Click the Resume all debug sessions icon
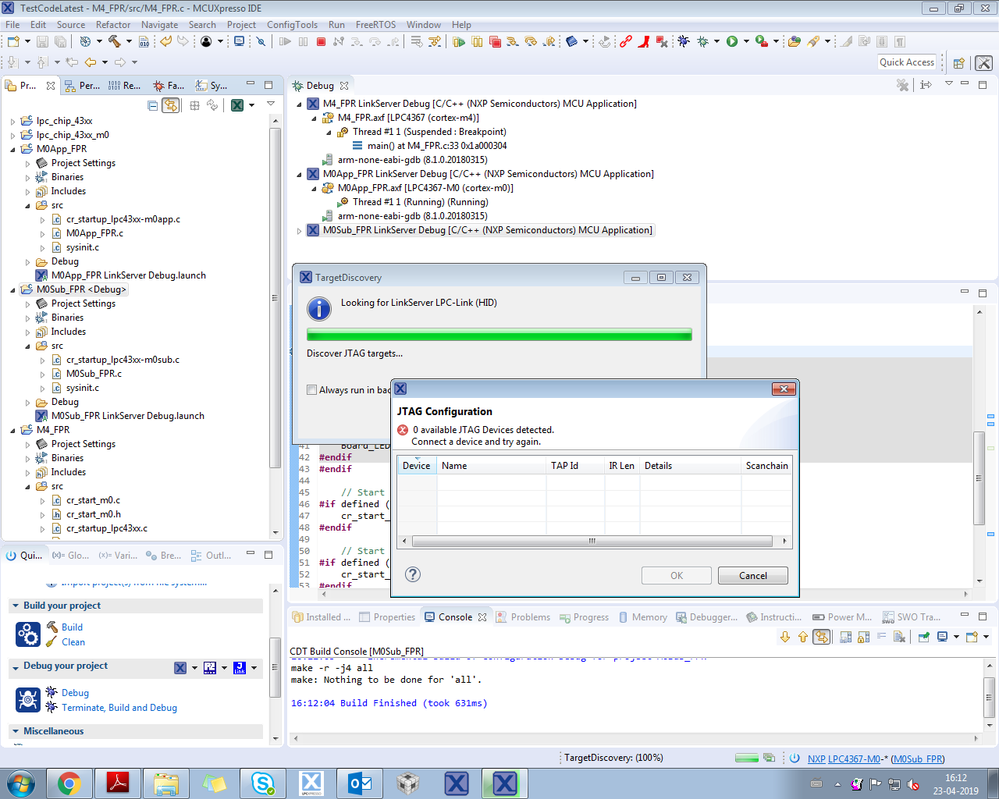 coord(459,41)
